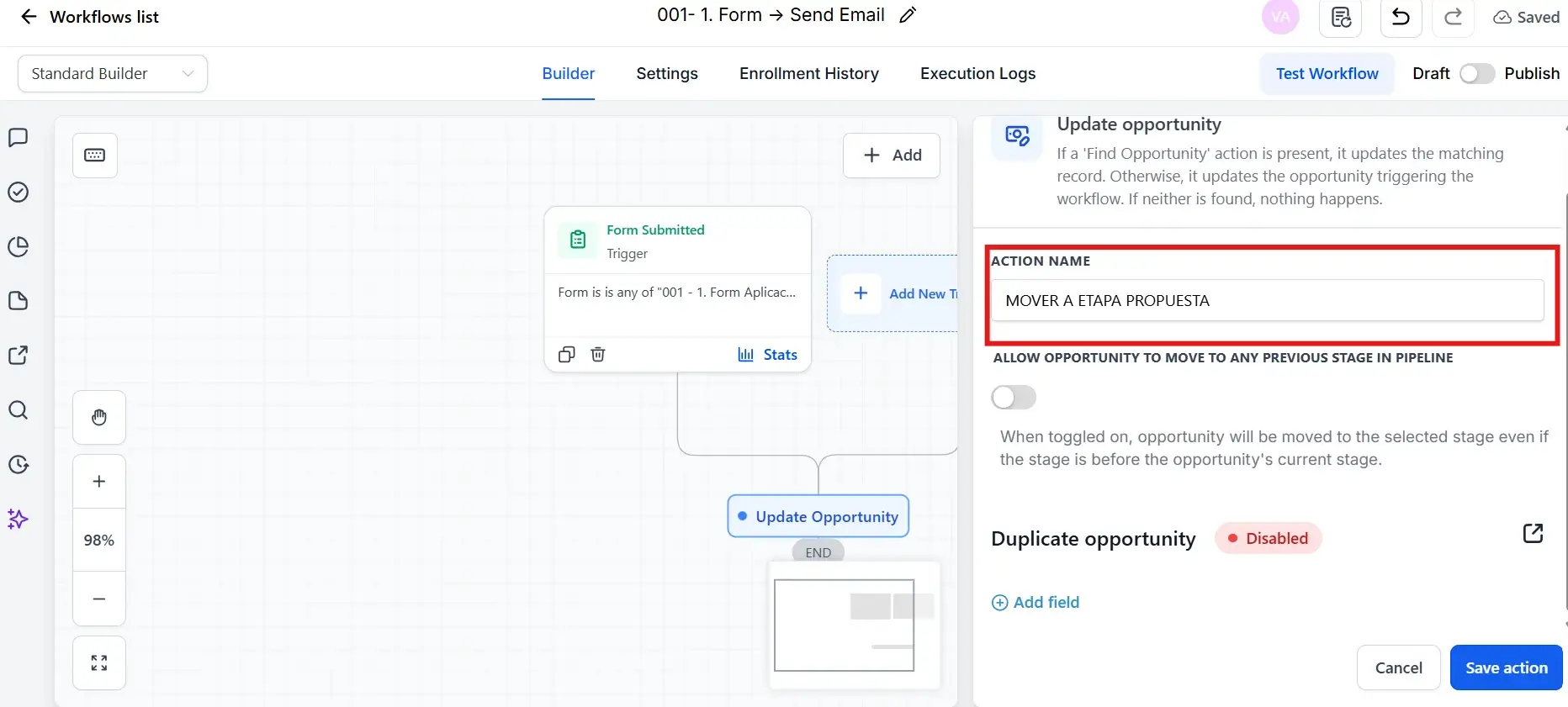Click the Action Name input field

click(1268, 301)
